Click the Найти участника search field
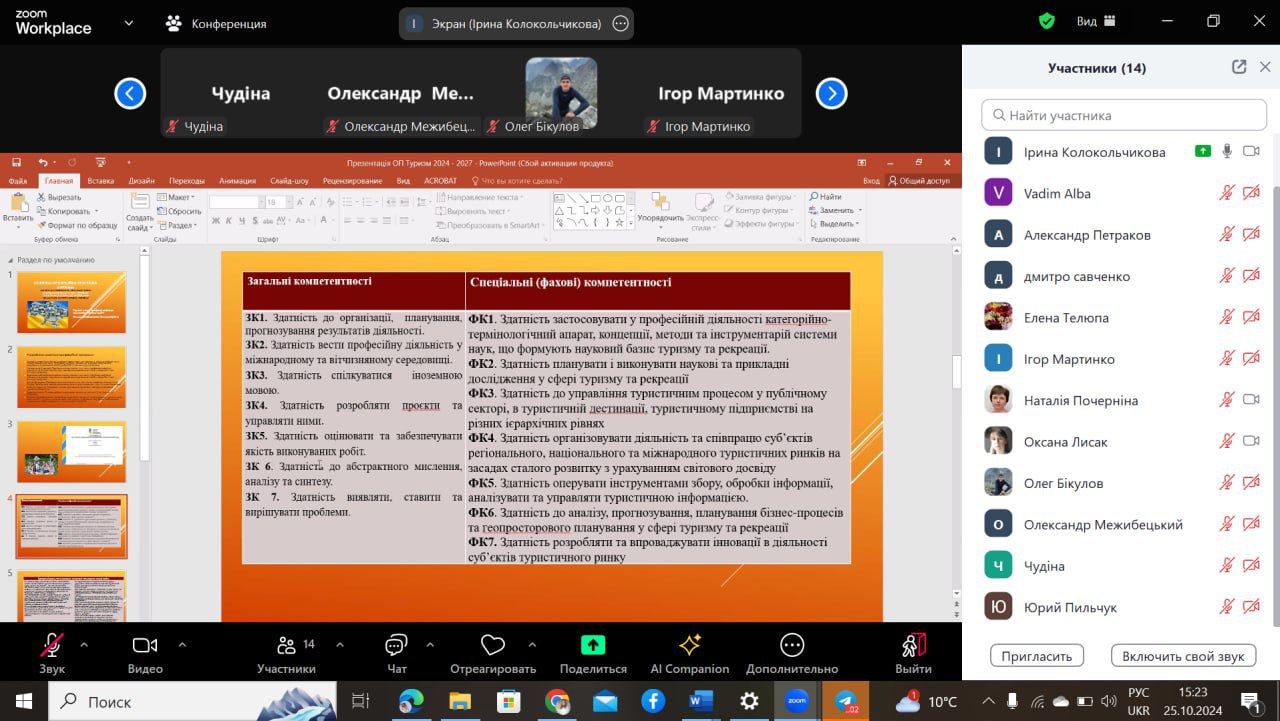Screen dimensions: 1280x721 [x=1124, y=115]
